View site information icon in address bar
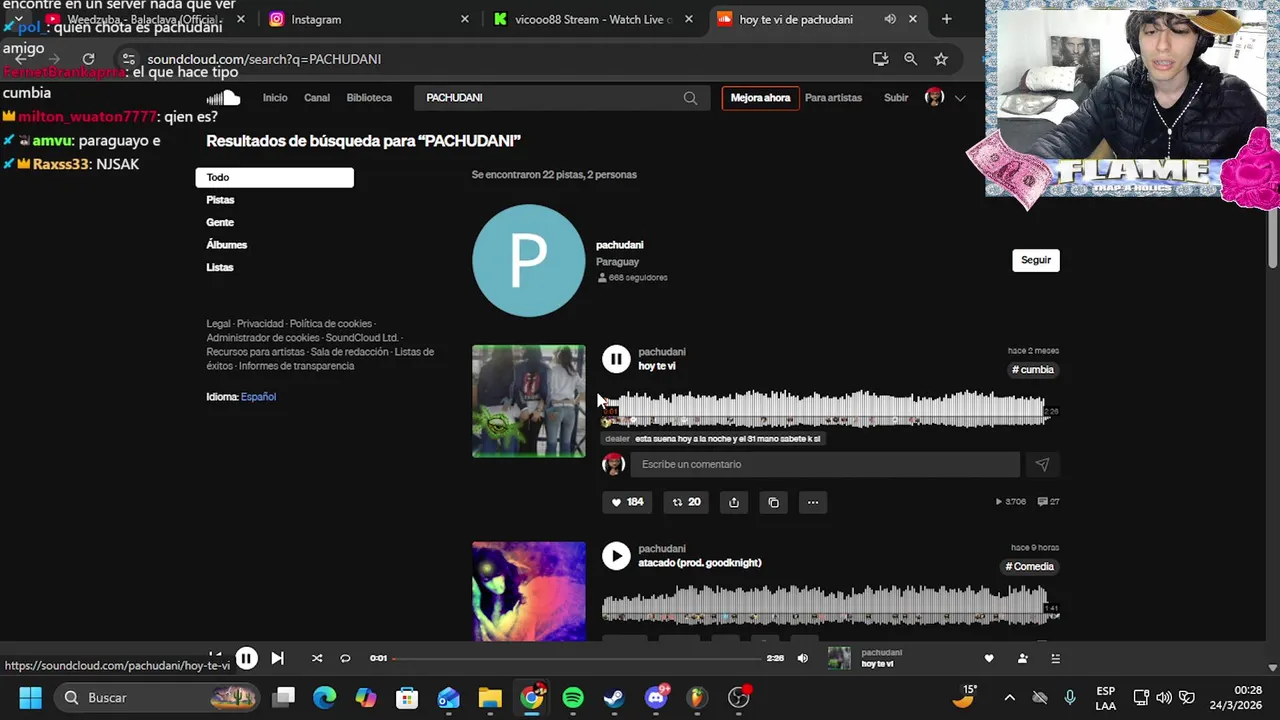1280x720 pixels. click(x=128, y=59)
